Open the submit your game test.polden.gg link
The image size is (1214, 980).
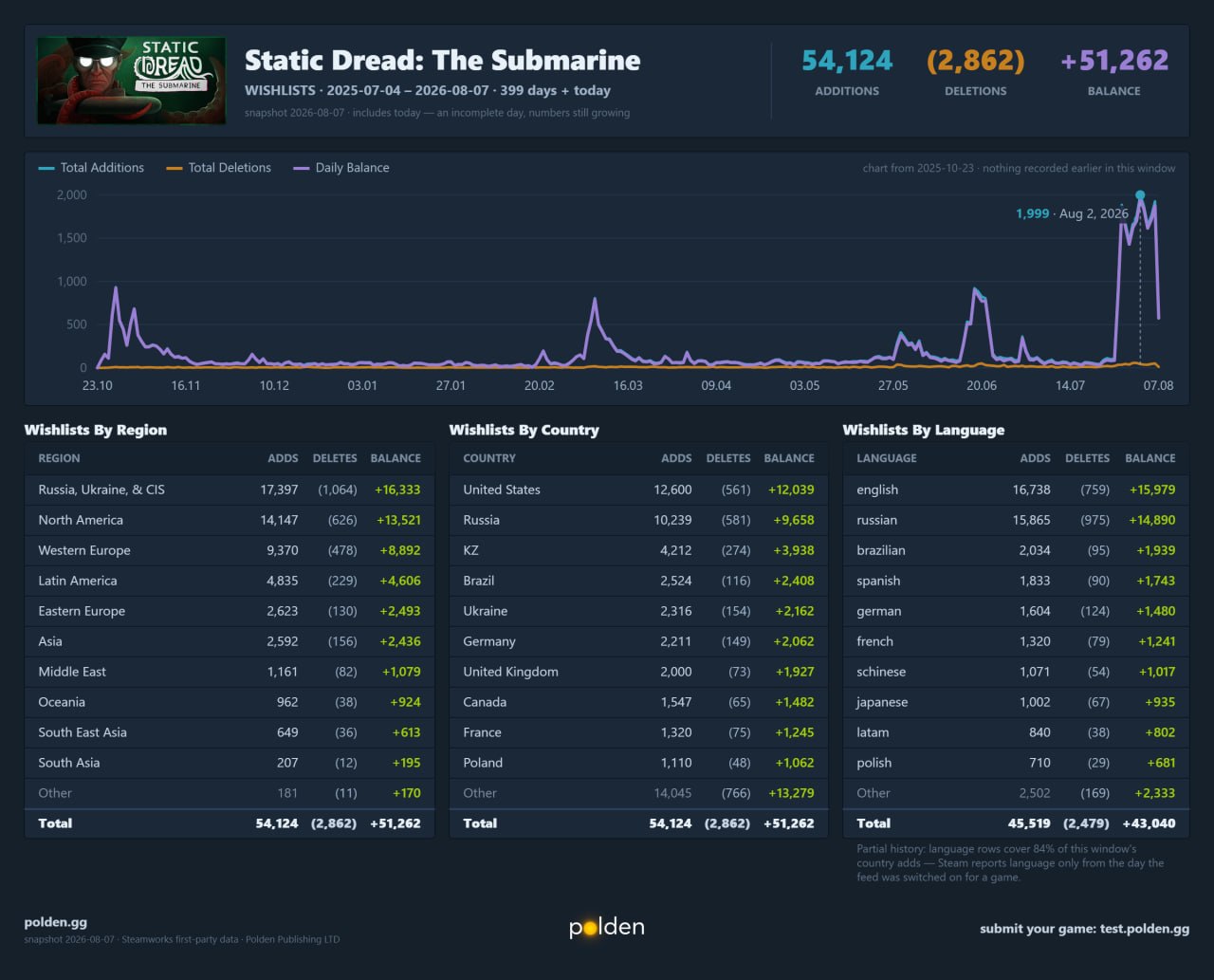pos(1084,929)
